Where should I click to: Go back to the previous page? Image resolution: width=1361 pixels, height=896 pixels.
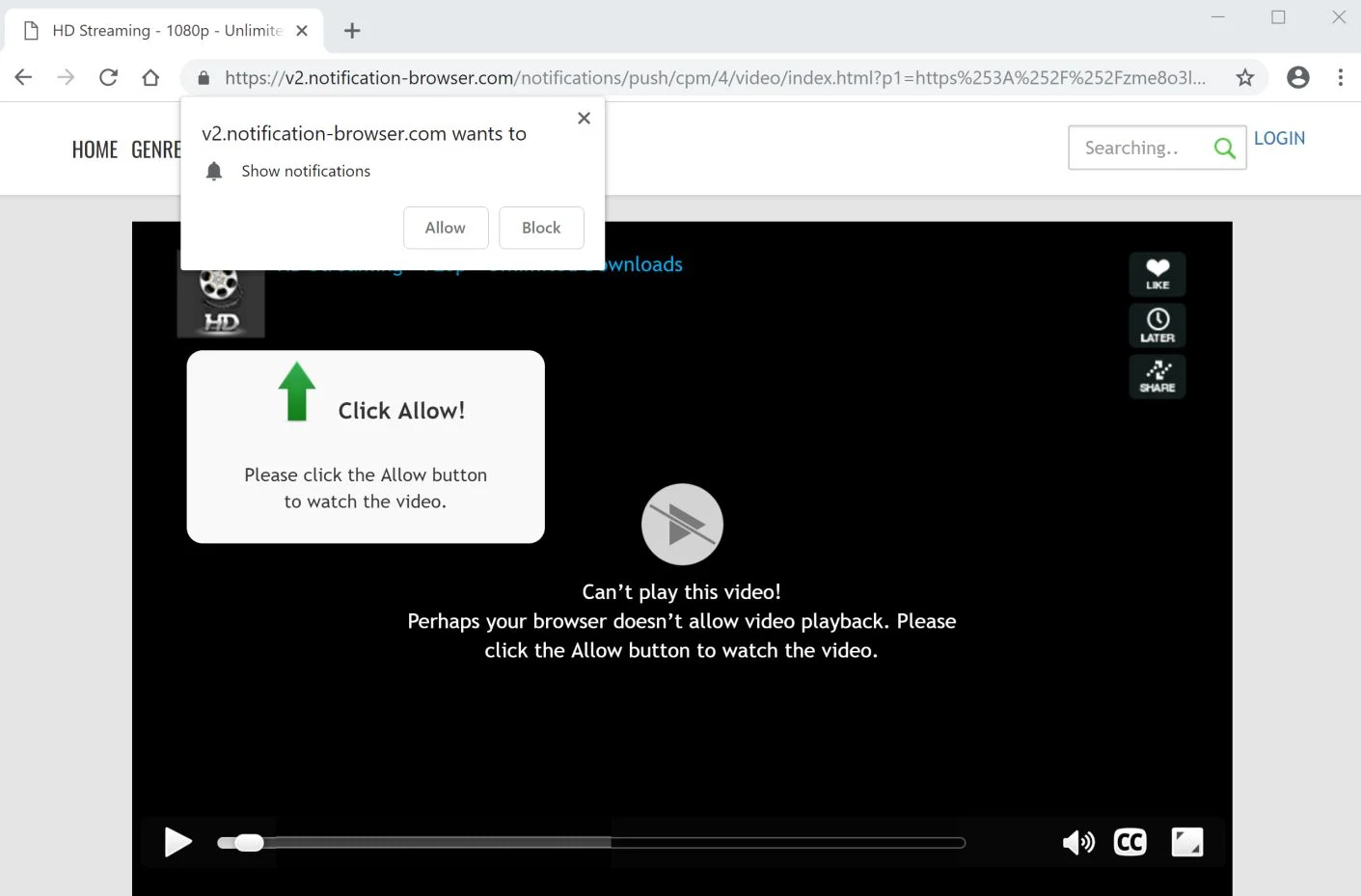tap(23, 77)
